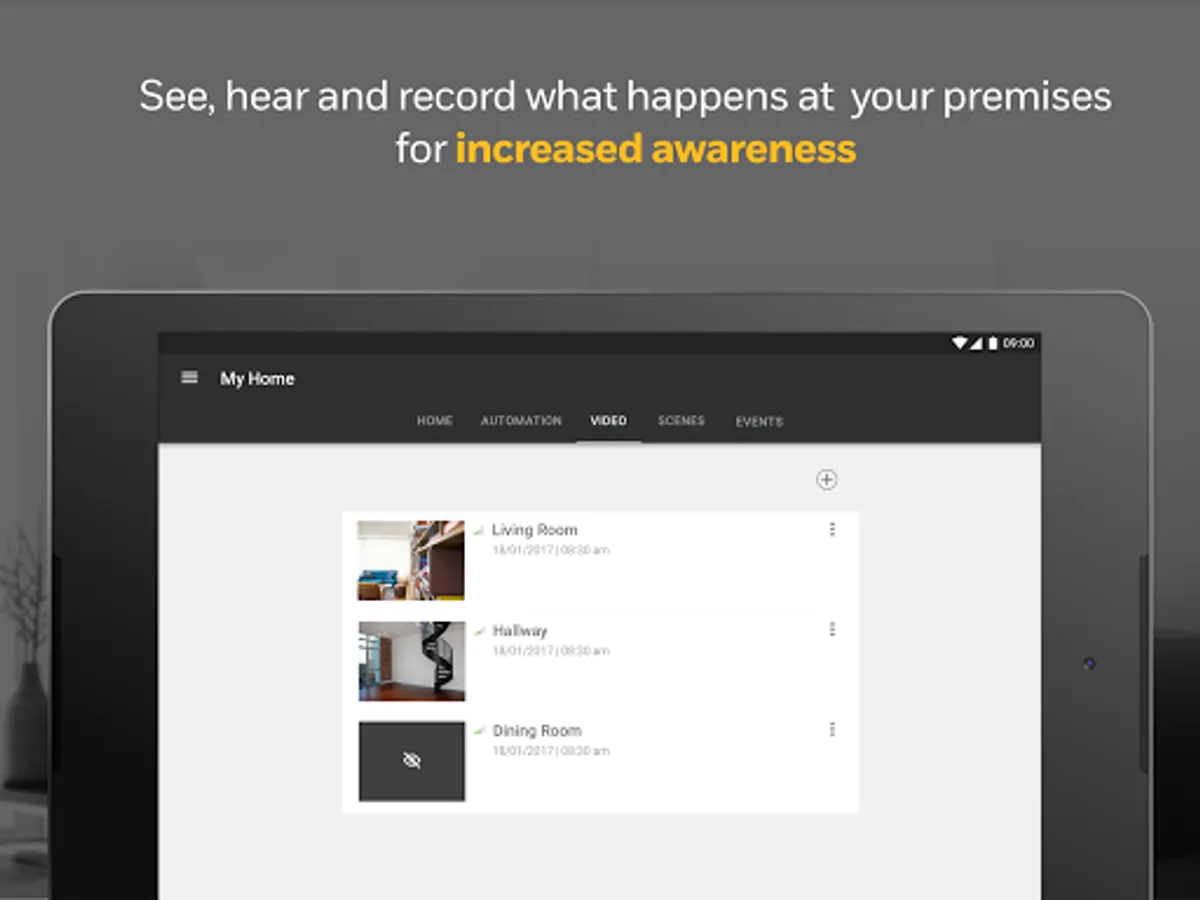Open the hamburger navigation menu
Image resolution: width=1200 pixels, height=900 pixels.
coord(189,378)
